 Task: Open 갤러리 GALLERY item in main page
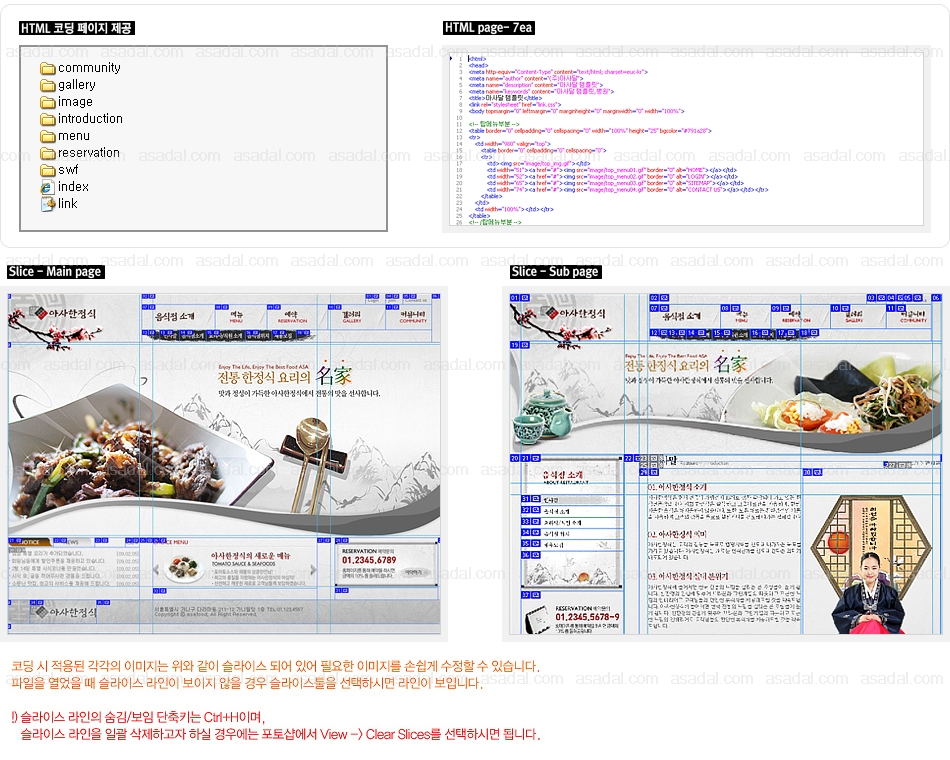pos(351,316)
